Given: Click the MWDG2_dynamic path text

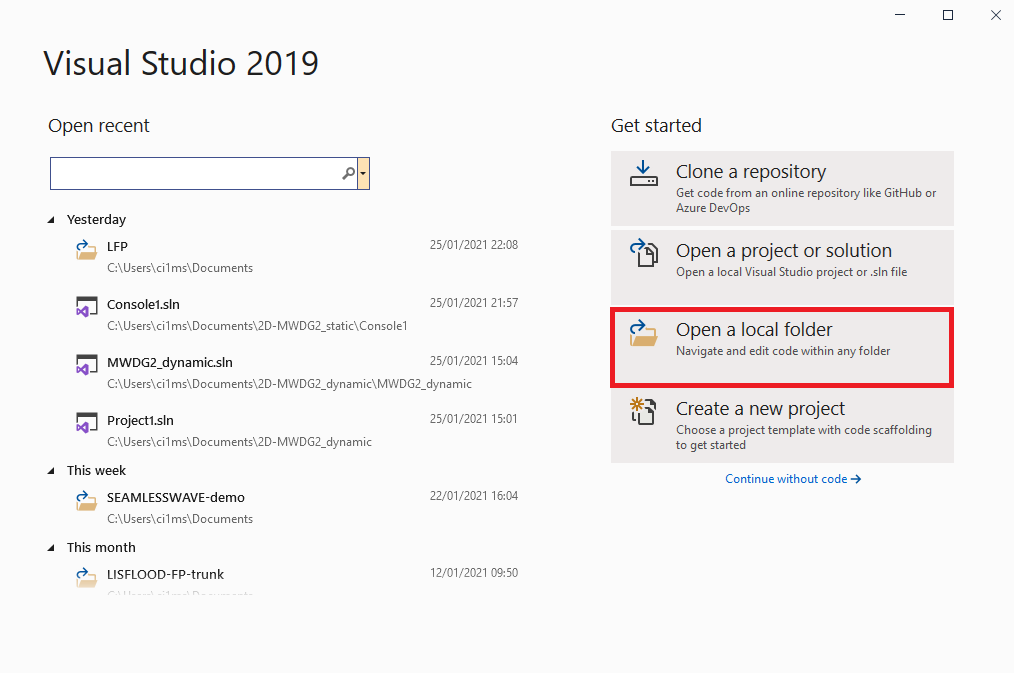Looking at the screenshot, I should pos(290,384).
